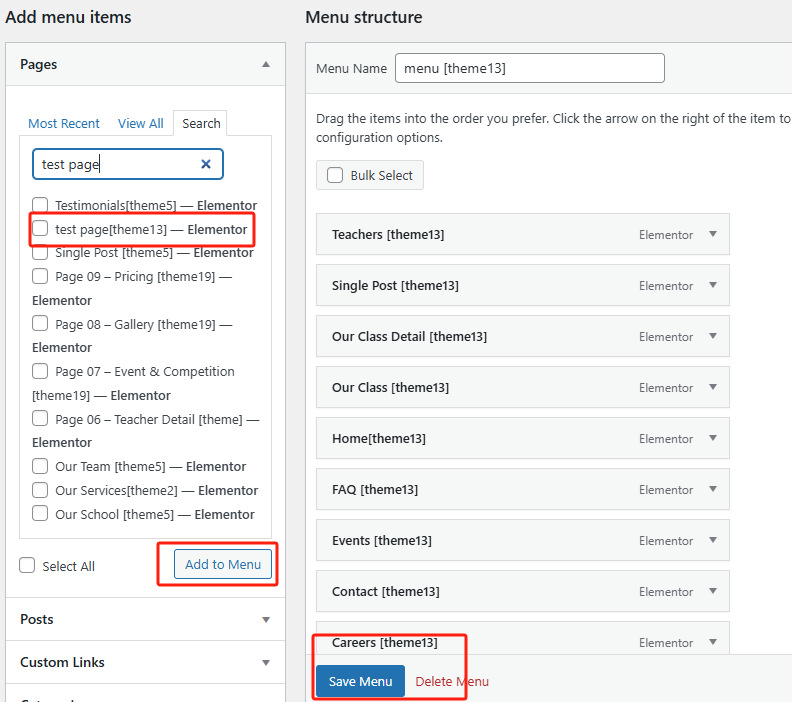The image size is (792, 702).
Task: Click the Add to Menu button
Action: pos(223,564)
